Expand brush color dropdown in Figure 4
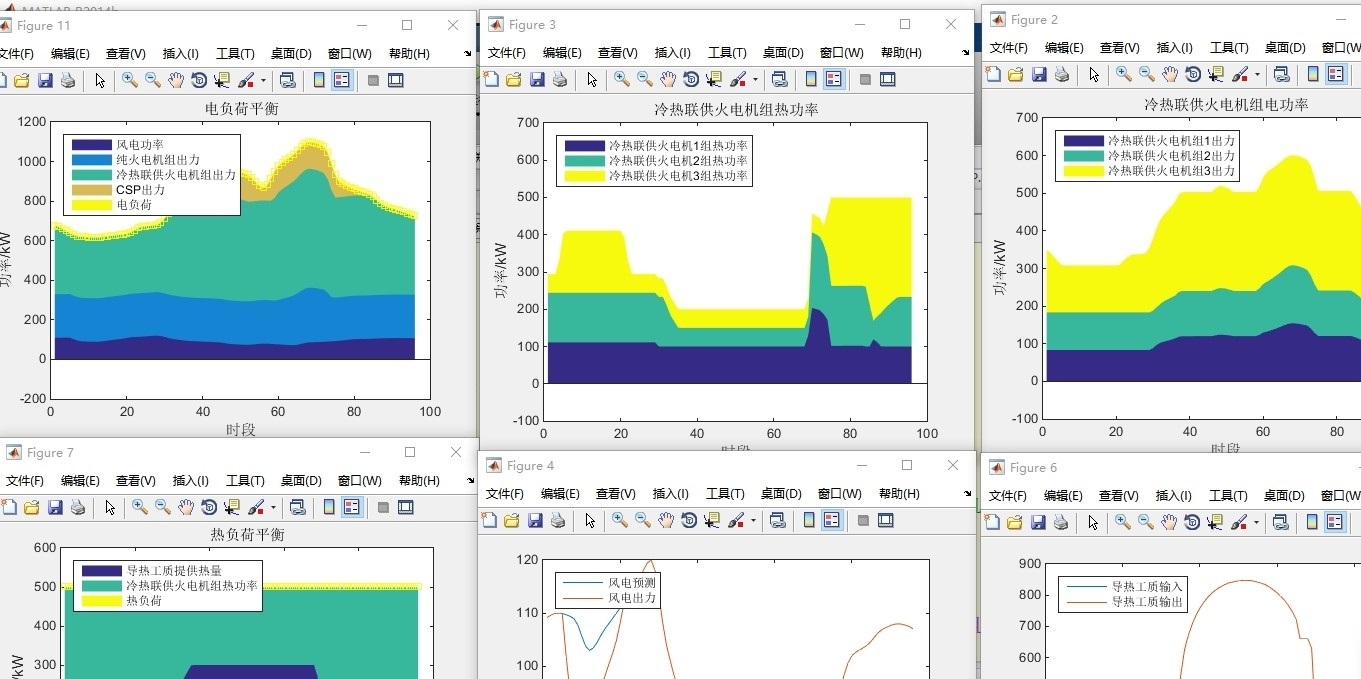1361x679 pixels. (x=755, y=520)
